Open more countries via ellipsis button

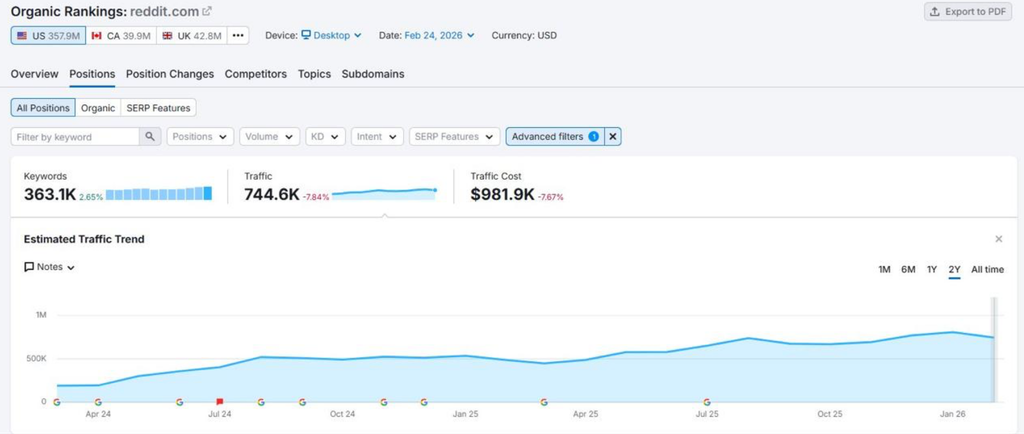[x=238, y=35]
